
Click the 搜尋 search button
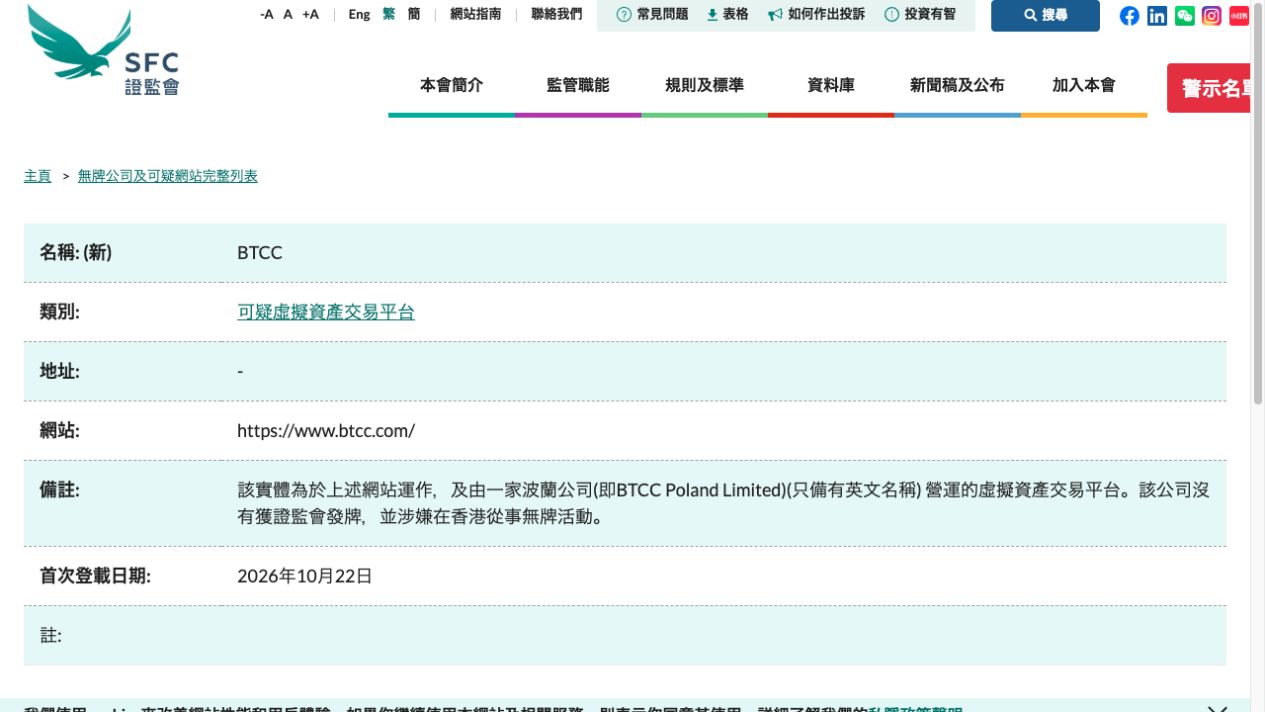pyautogui.click(x=1045, y=16)
